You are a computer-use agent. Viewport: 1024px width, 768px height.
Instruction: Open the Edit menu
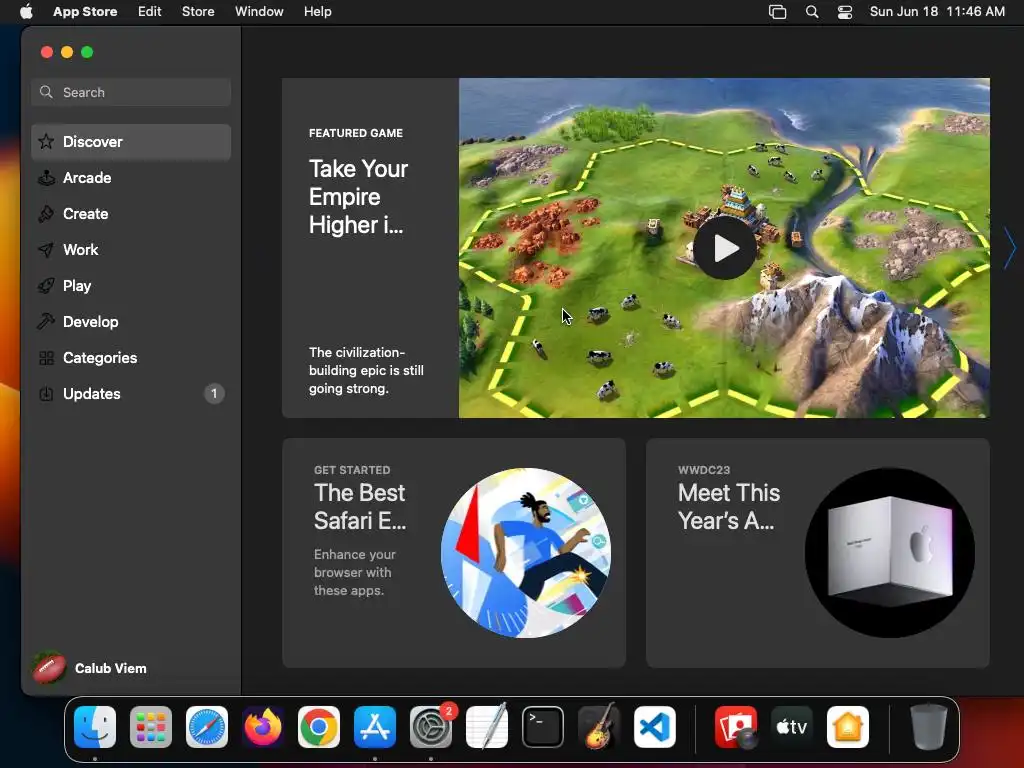[x=150, y=11]
